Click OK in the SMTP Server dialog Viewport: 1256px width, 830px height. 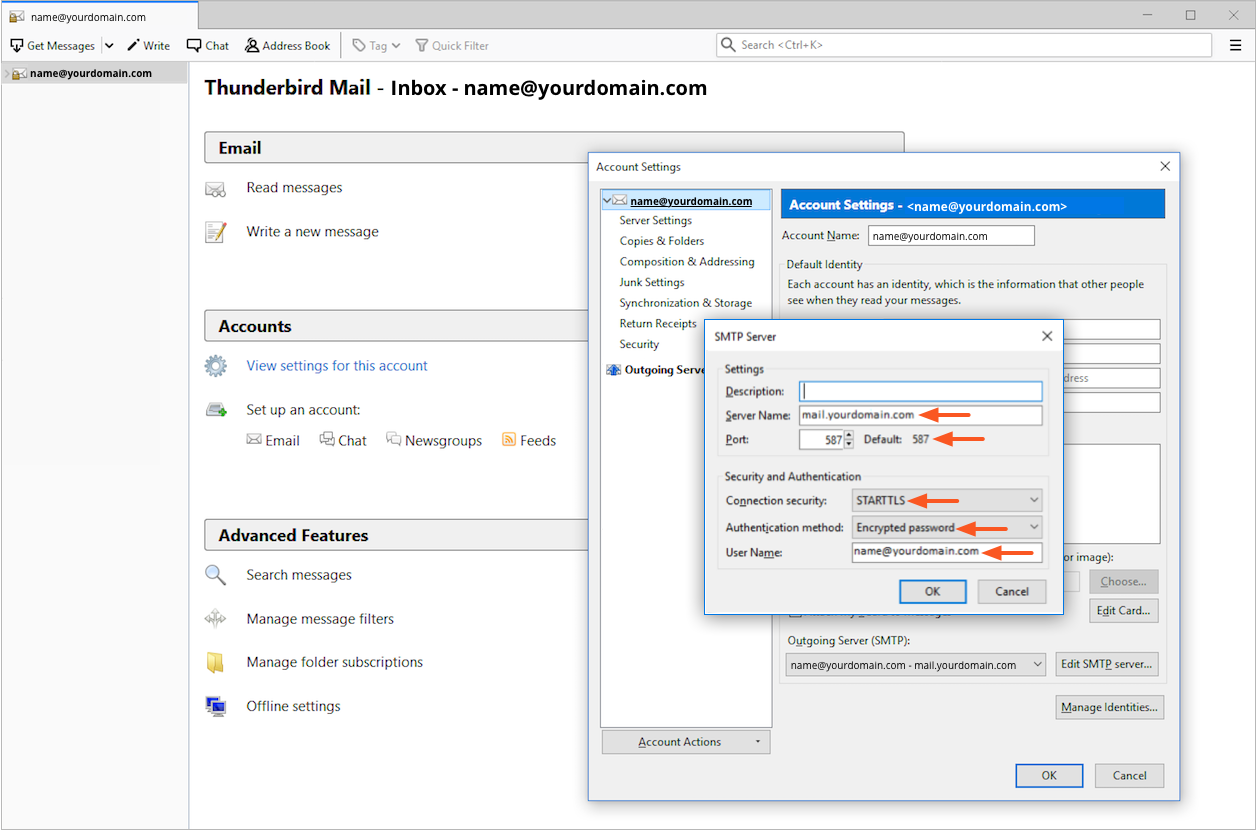[932, 591]
